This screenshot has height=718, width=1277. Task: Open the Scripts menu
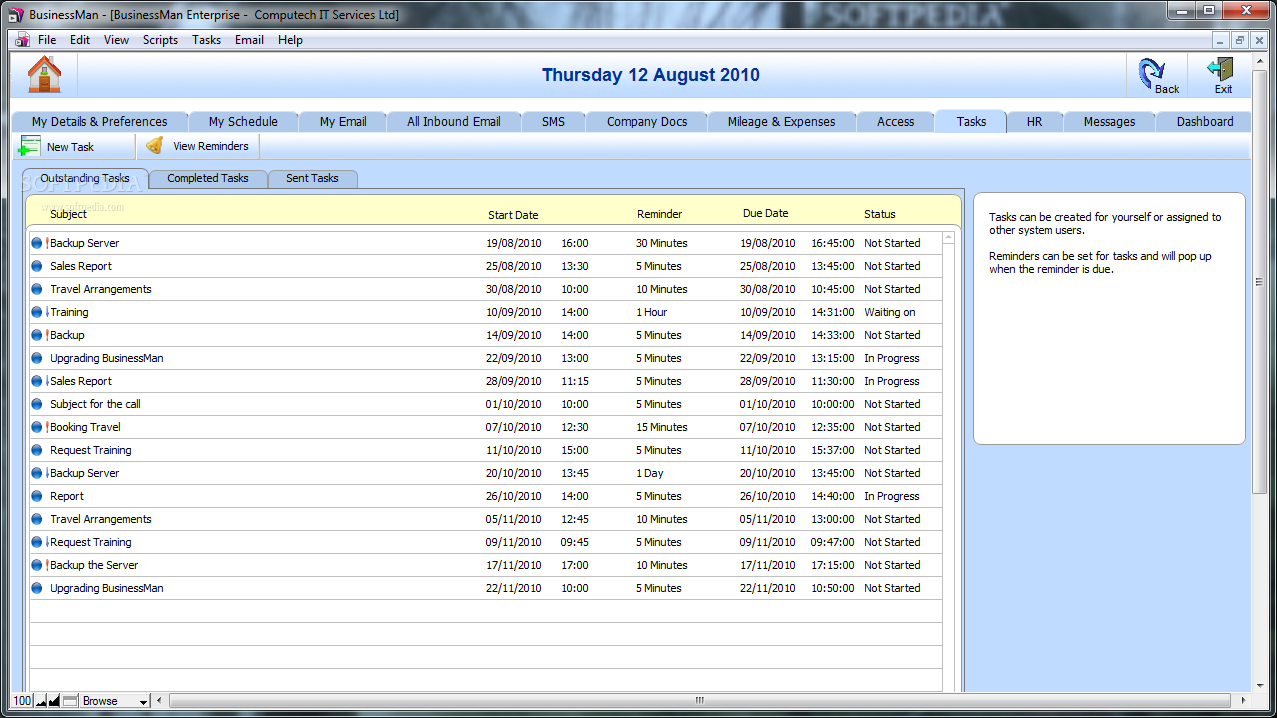(160, 40)
